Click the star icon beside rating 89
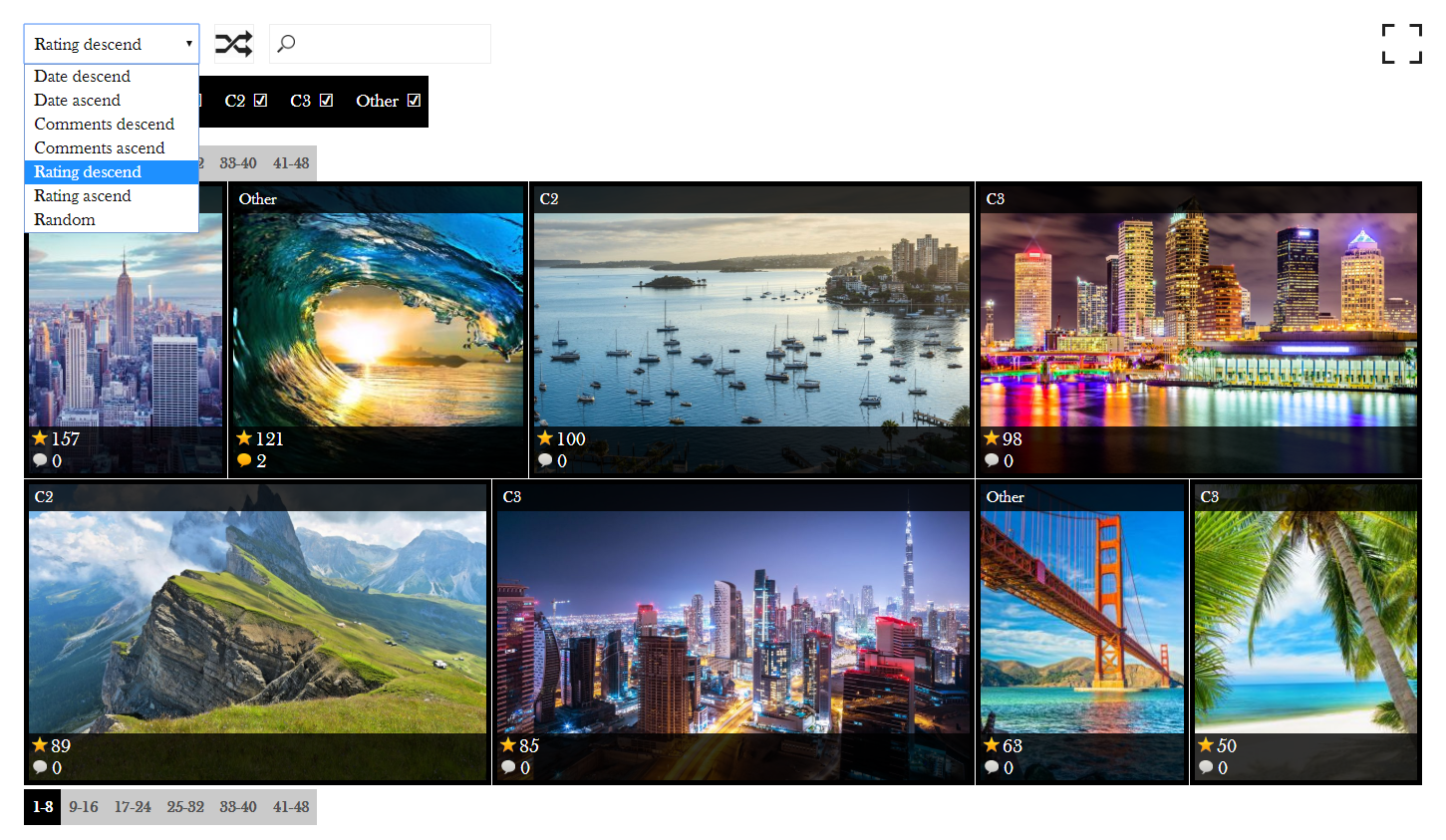The image size is (1446, 840). pos(40,745)
